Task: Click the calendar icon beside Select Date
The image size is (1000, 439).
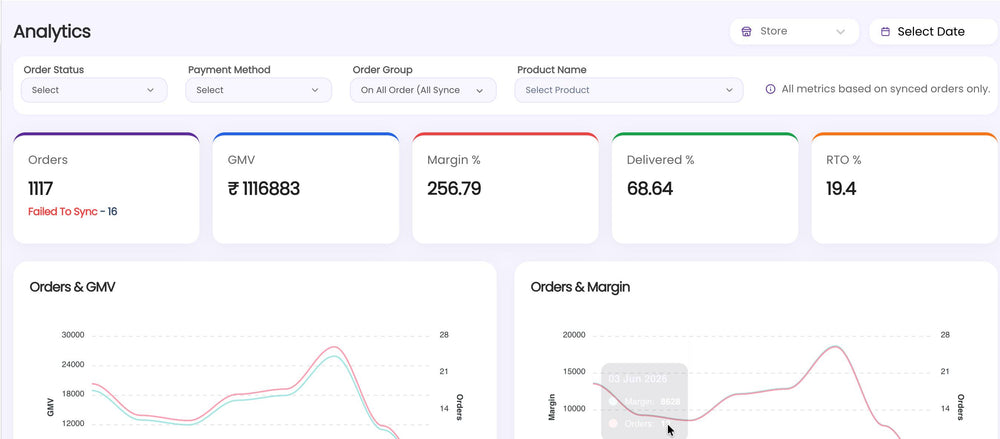Action: tap(885, 31)
